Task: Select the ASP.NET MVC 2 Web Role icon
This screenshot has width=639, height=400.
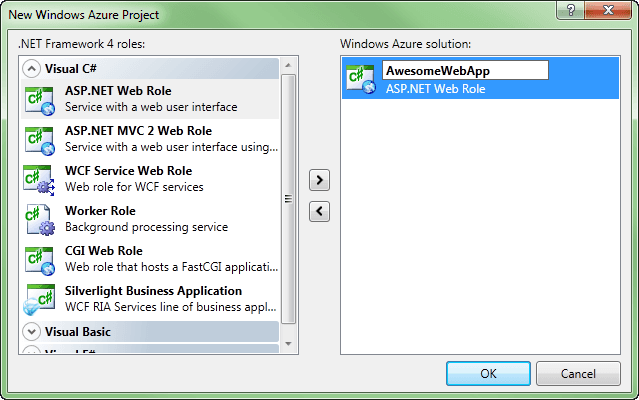Action: 39,139
